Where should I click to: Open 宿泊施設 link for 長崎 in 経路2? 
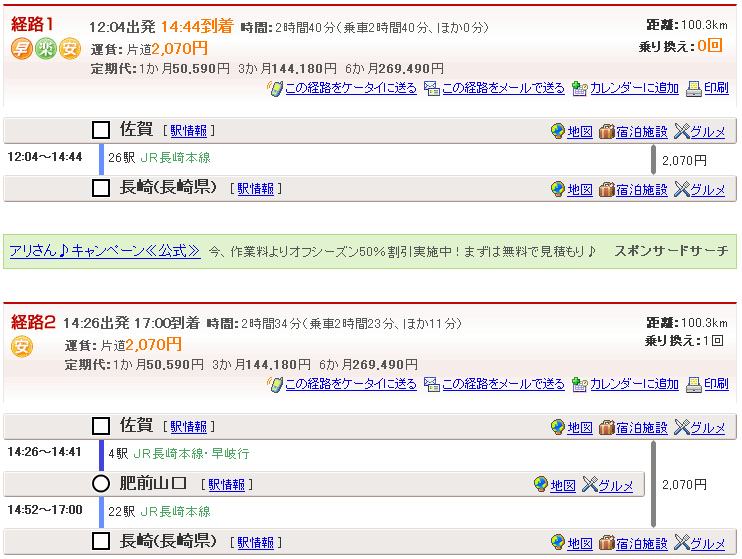click(x=642, y=543)
